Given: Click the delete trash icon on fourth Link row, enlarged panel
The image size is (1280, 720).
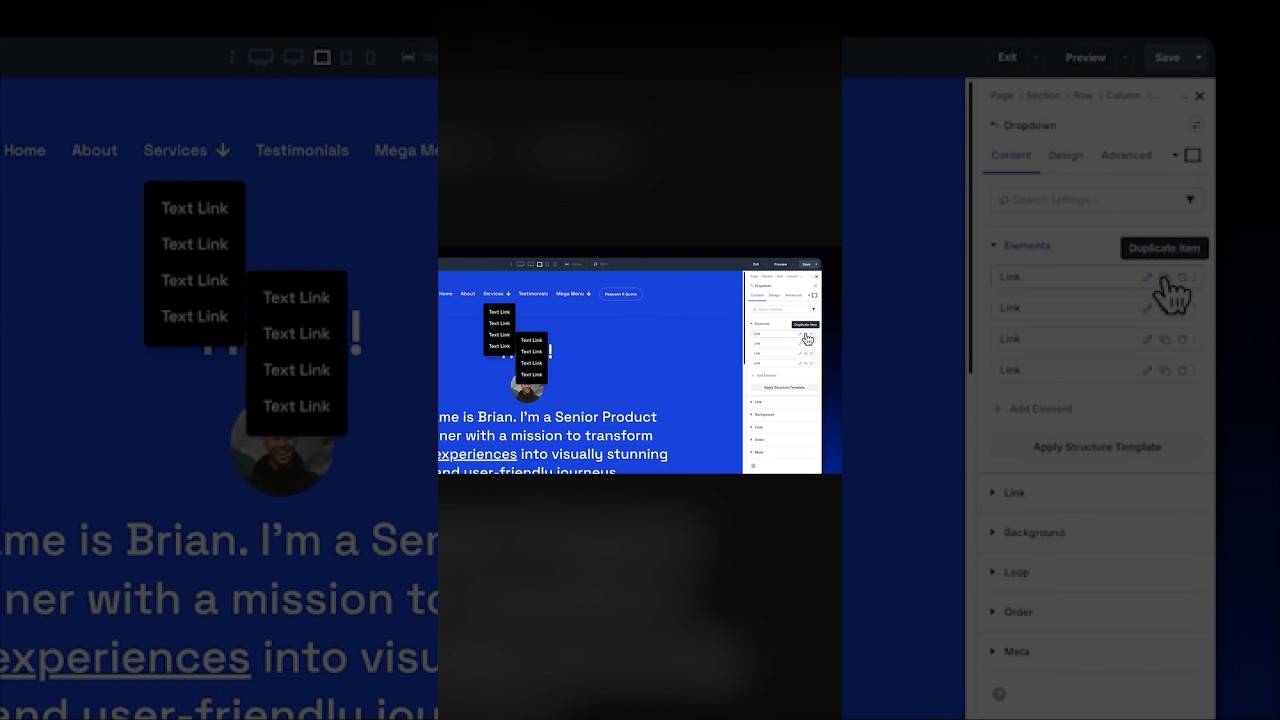Looking at the screenshot, I should [1182, 370].
